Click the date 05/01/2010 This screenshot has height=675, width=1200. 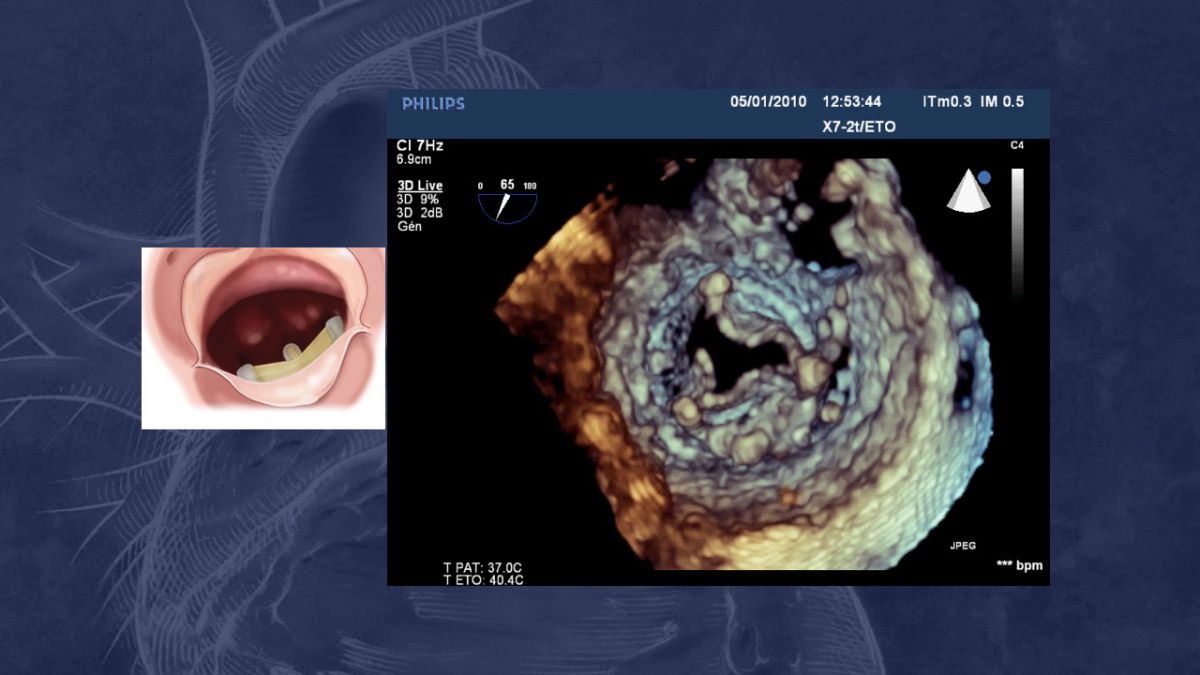768,102
